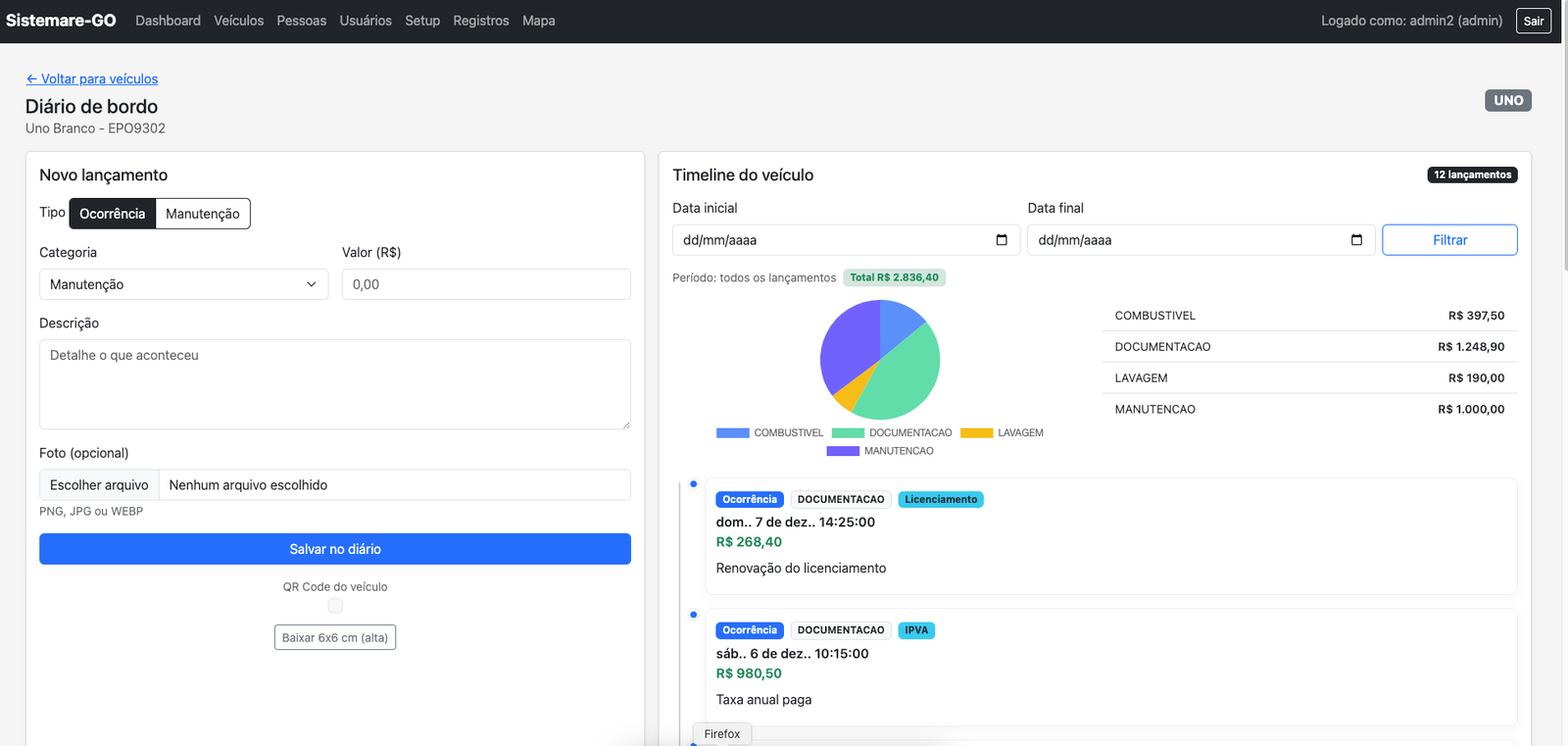Image resolution: width=1568 pixels, height=746 pixels.
Task: Follow the Voltar para veículos link
Action: pyautogui.click(x=91, y=79)
